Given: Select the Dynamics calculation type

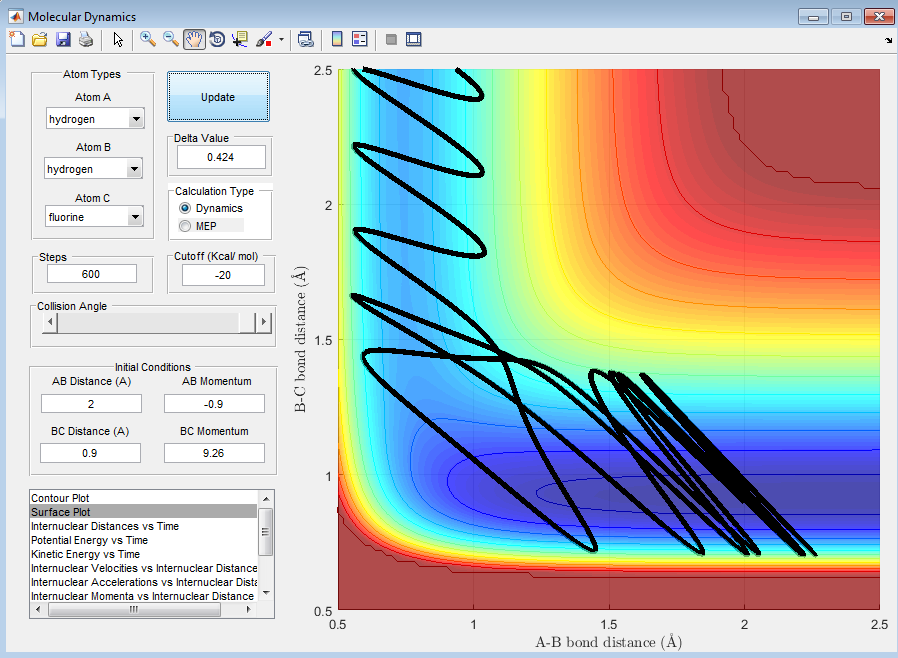Looking at the screenshot, I should coord(185,208).
